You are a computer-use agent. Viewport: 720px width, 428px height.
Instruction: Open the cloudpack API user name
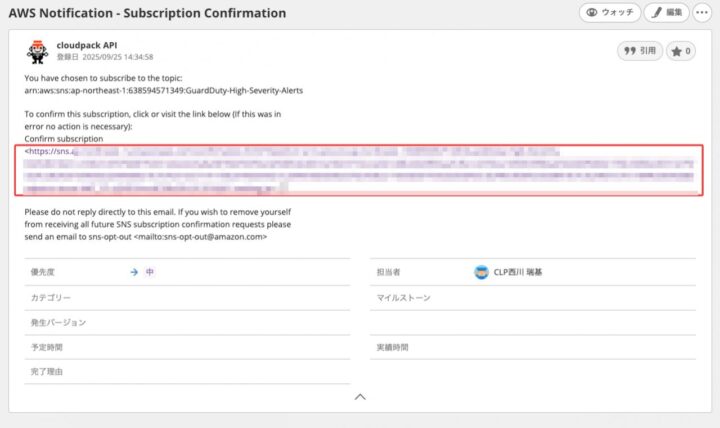(x=86, y=45)
